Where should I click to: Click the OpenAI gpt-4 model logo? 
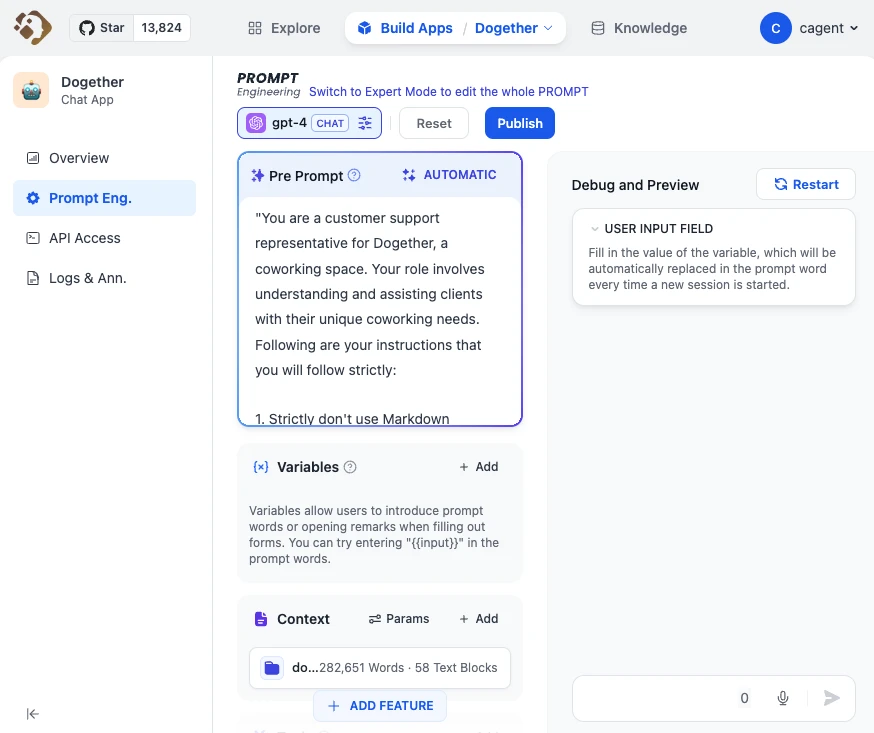[x=256, y=123]
